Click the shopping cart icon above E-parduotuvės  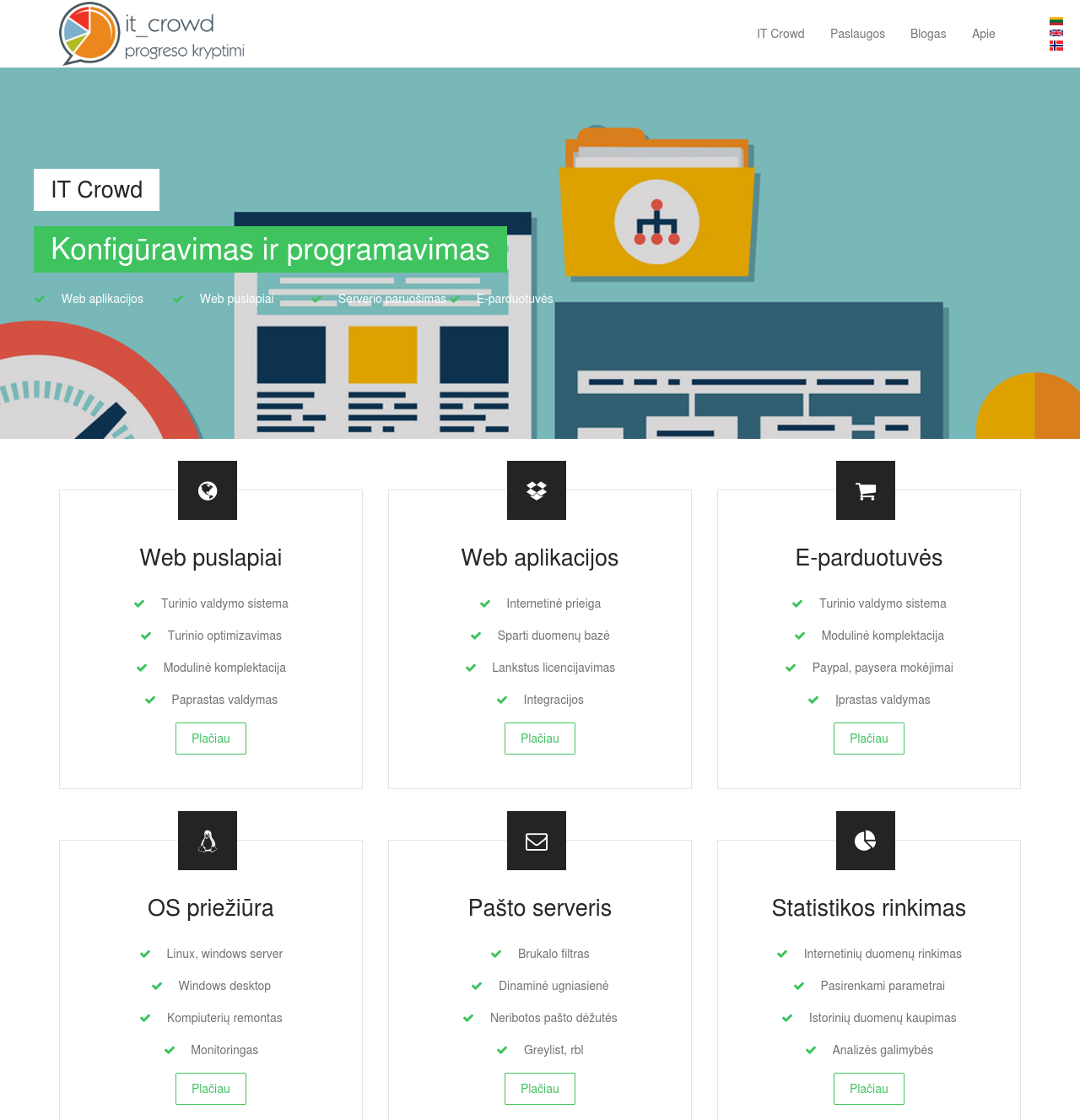[x=866, y=490]
